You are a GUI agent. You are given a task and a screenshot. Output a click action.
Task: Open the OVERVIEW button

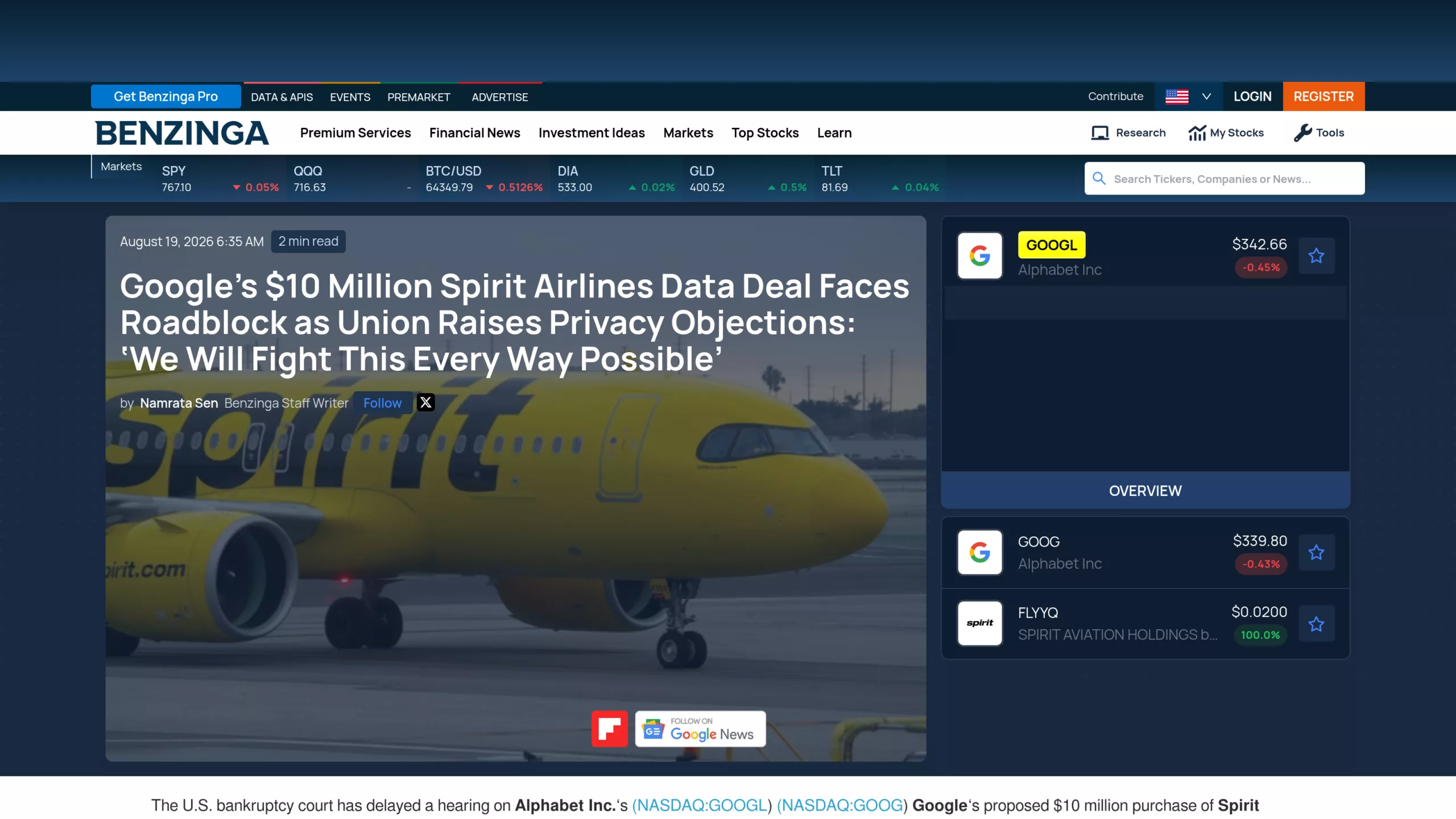tap(1145, 490)
